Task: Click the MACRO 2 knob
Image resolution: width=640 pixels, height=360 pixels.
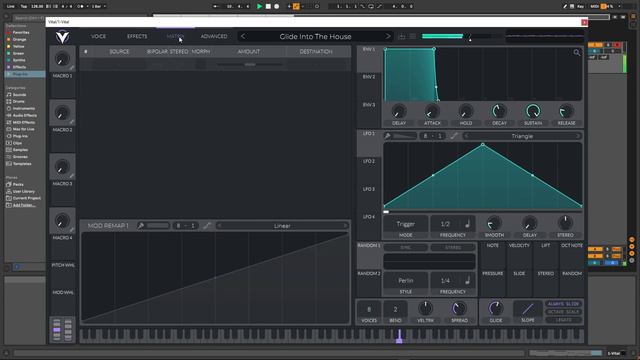Action: 62,113
